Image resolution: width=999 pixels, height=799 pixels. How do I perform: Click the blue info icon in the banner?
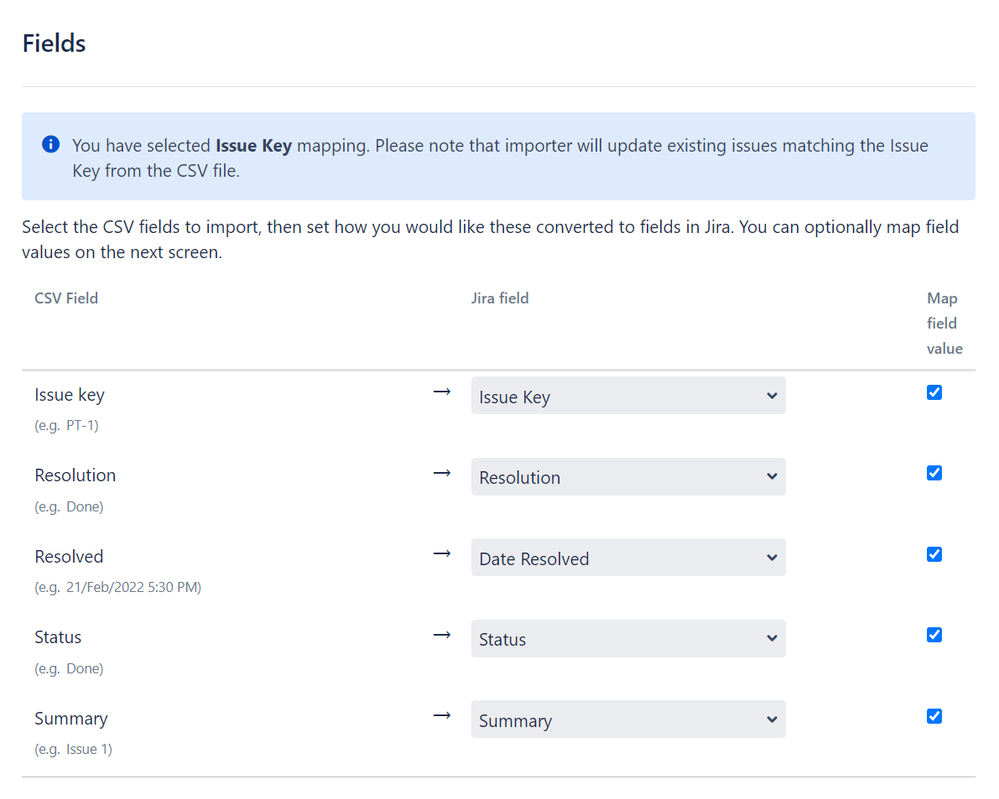coord(51,145)
